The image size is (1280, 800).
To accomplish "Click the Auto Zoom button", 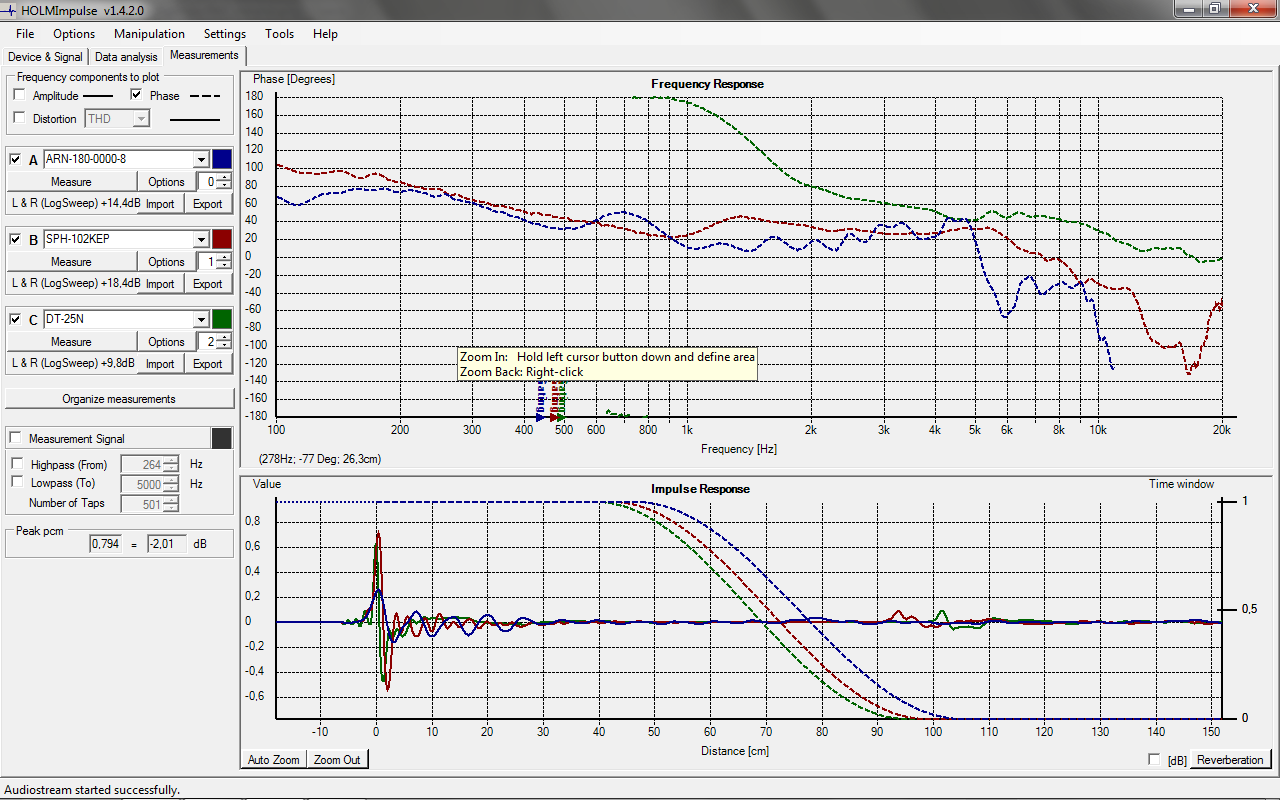I will tap(273, 760).
